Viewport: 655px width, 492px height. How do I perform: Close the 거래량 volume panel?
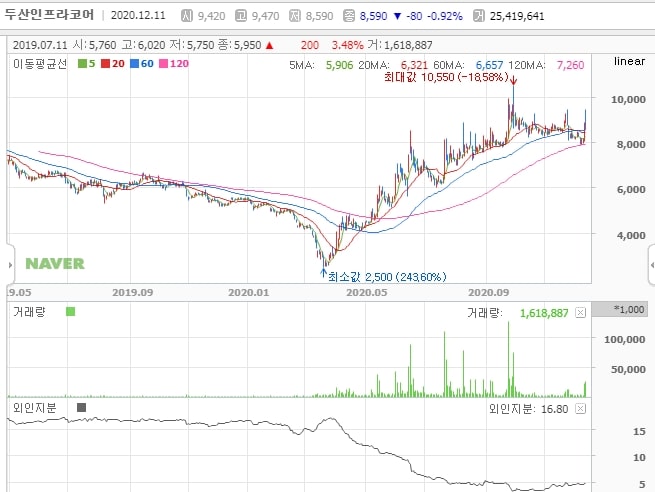(580, 312)
